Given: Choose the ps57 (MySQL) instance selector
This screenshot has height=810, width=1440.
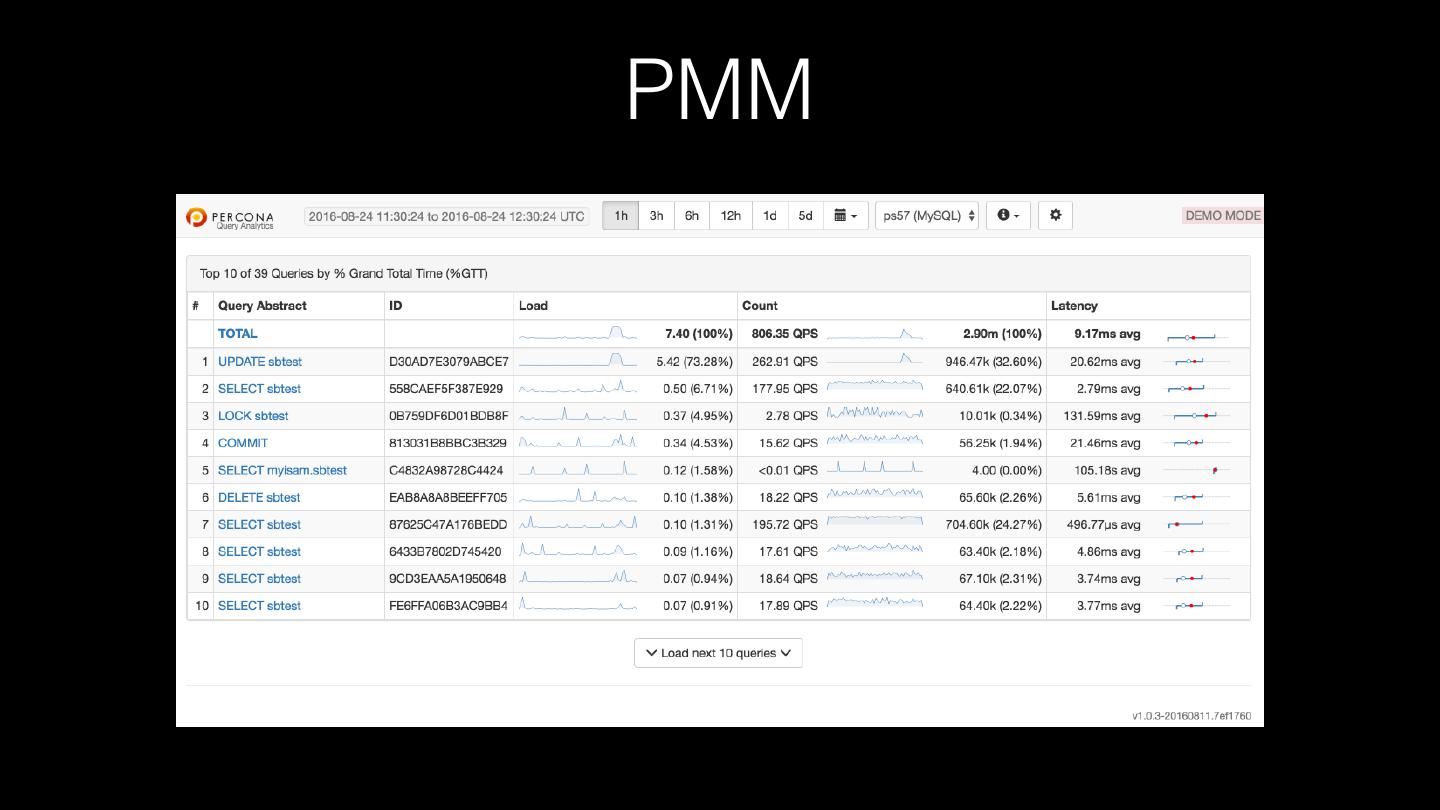Looking at the screenshot, I should pos(928,215).
